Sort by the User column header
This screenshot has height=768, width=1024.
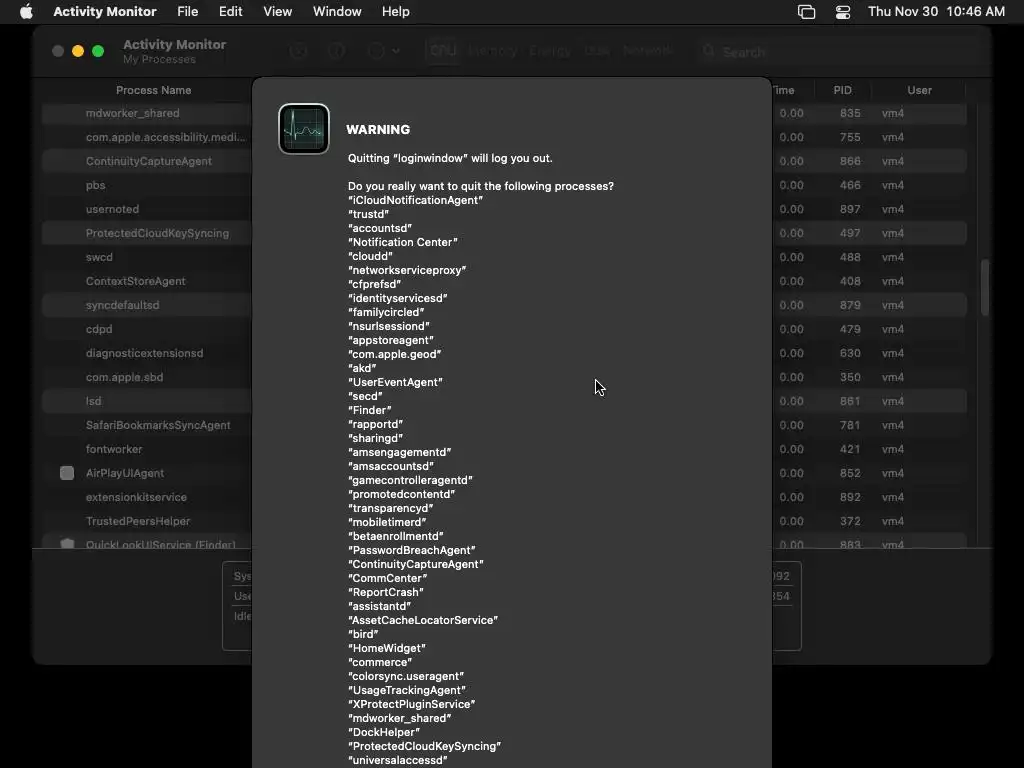(919, 90)
